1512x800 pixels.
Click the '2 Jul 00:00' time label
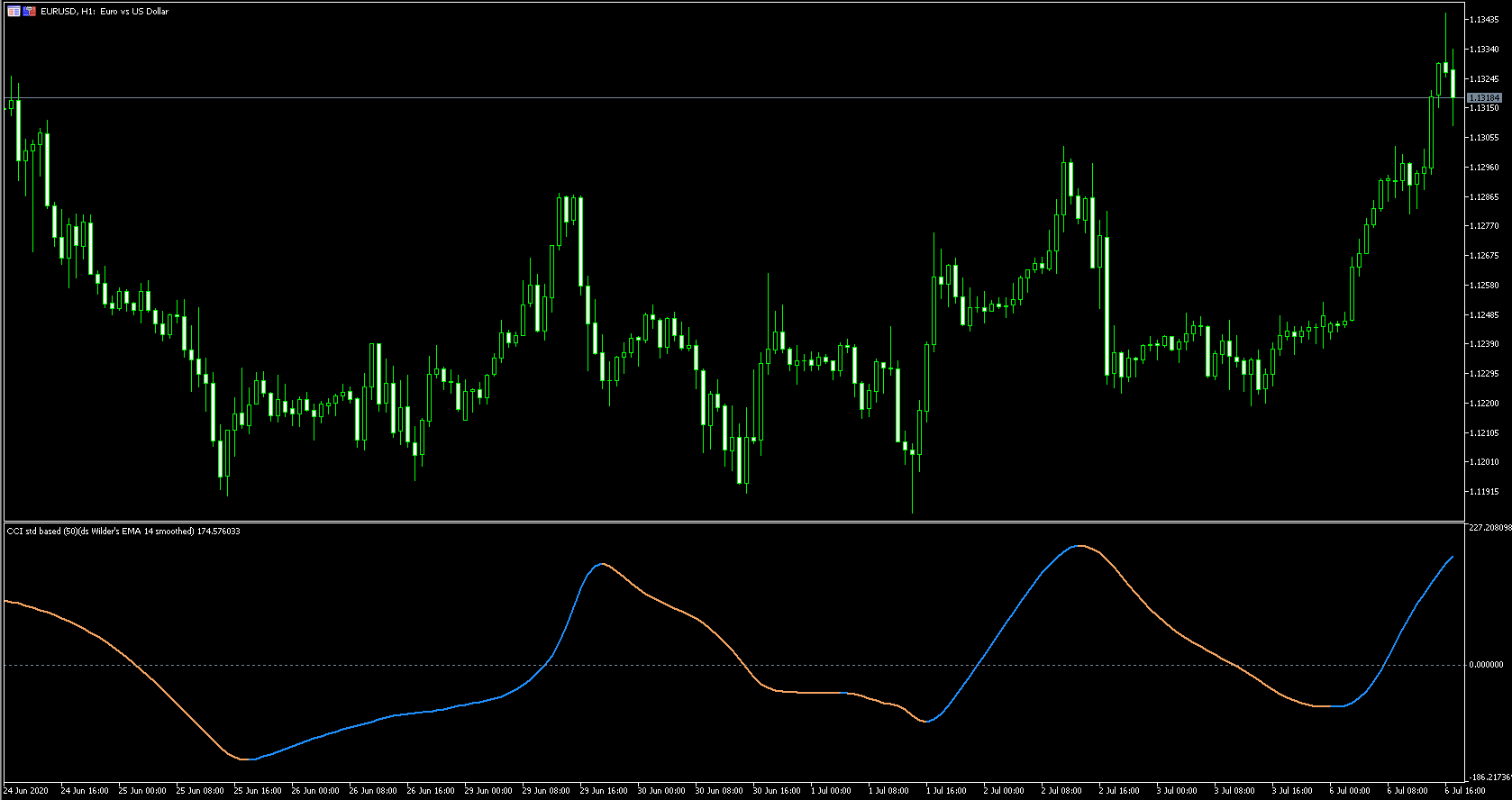pyautogui.click(x=1004, y=791)
